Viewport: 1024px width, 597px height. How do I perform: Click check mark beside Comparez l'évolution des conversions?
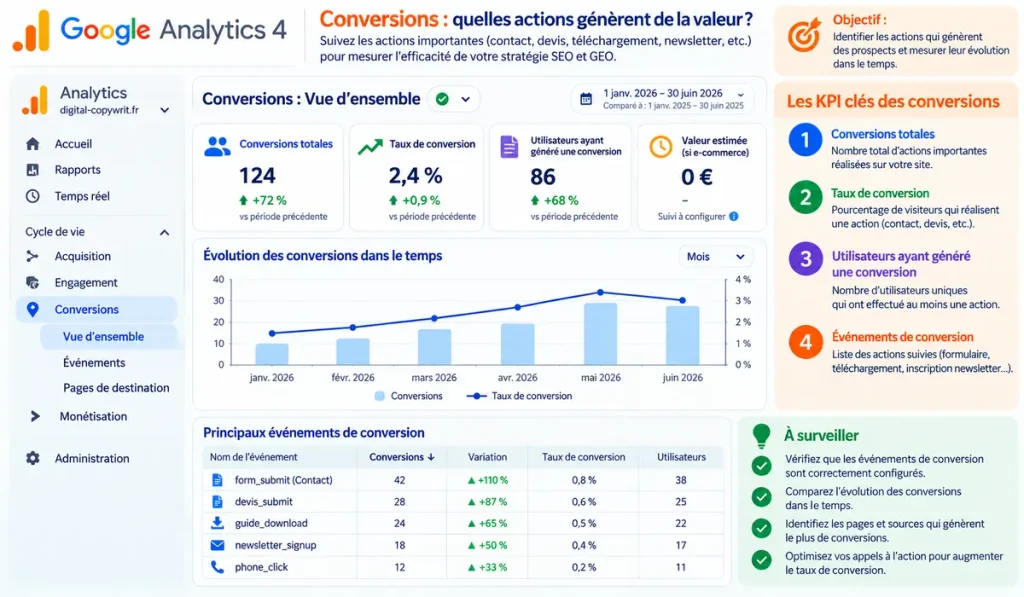[761, 498]
